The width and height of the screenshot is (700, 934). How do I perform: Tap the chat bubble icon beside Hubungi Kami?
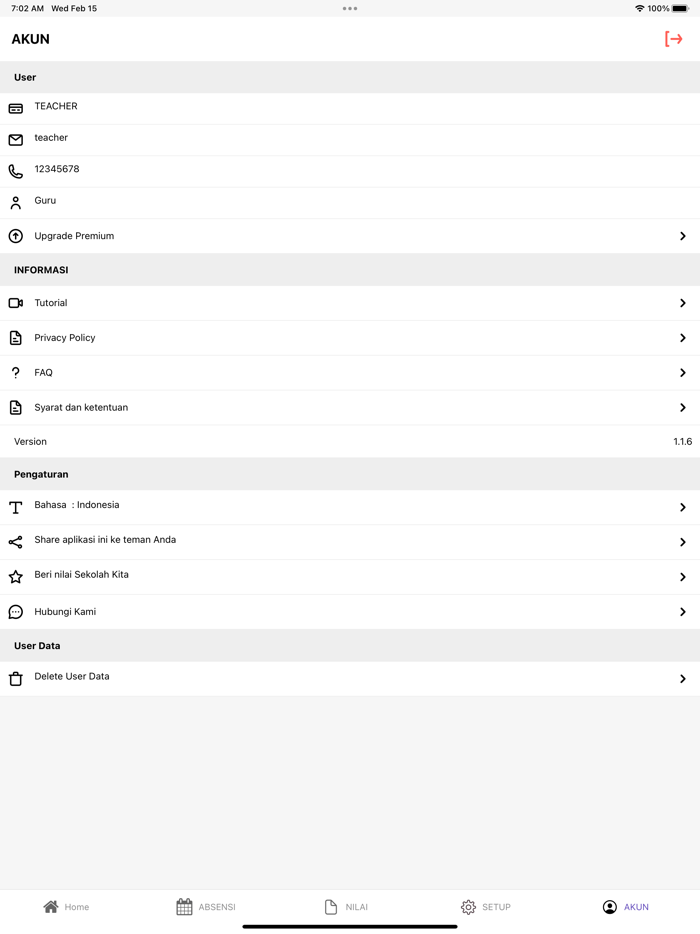(x=15, y=611)
